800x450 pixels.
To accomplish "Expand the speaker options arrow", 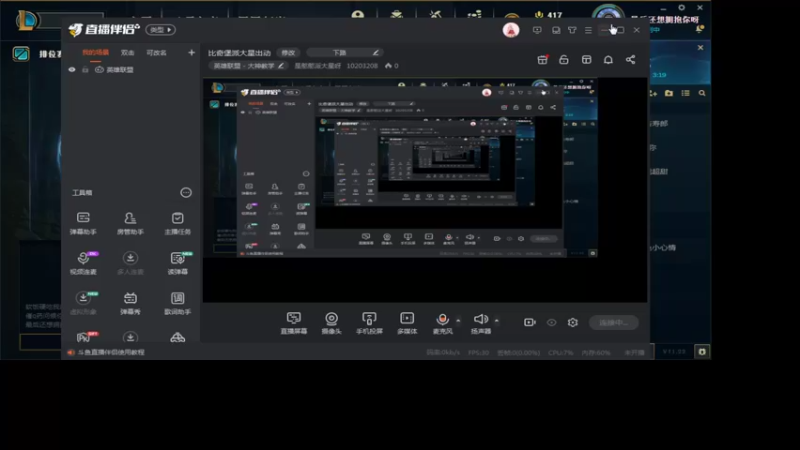I will (496, 320).
